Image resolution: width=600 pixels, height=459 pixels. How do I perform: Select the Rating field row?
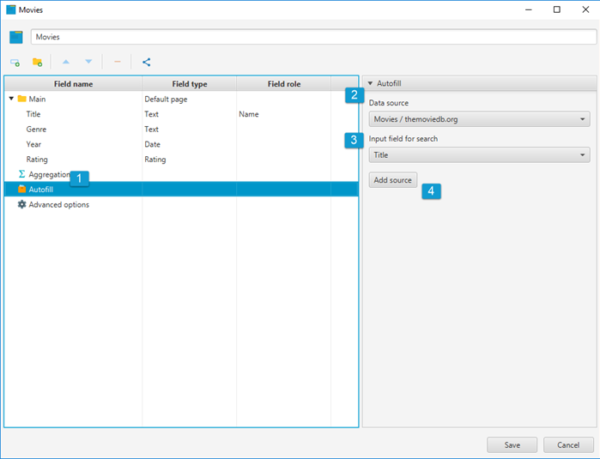[x=181, y=159]
